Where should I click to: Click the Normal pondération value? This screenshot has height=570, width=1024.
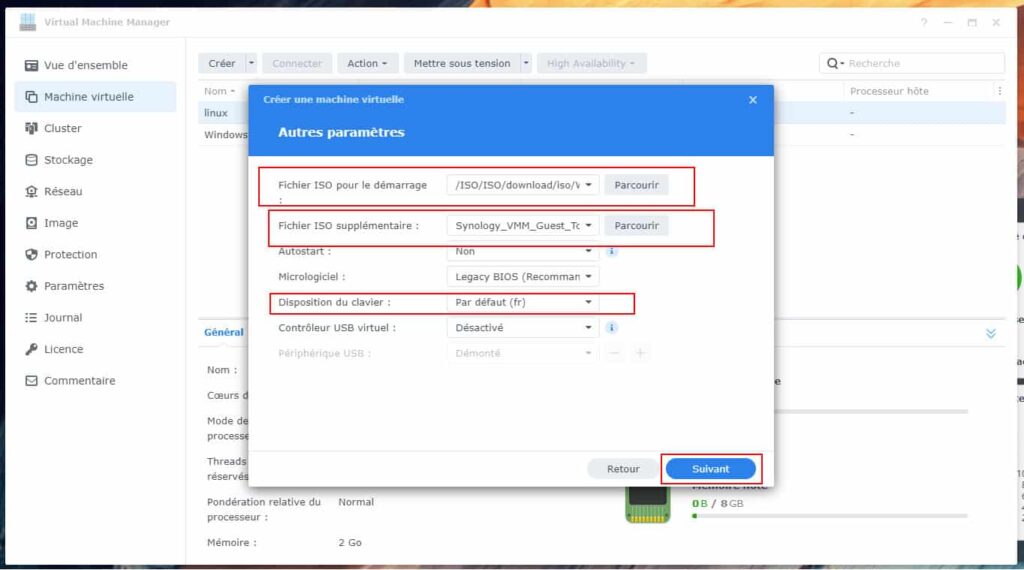pyautogui.click(x=356, y=502)
